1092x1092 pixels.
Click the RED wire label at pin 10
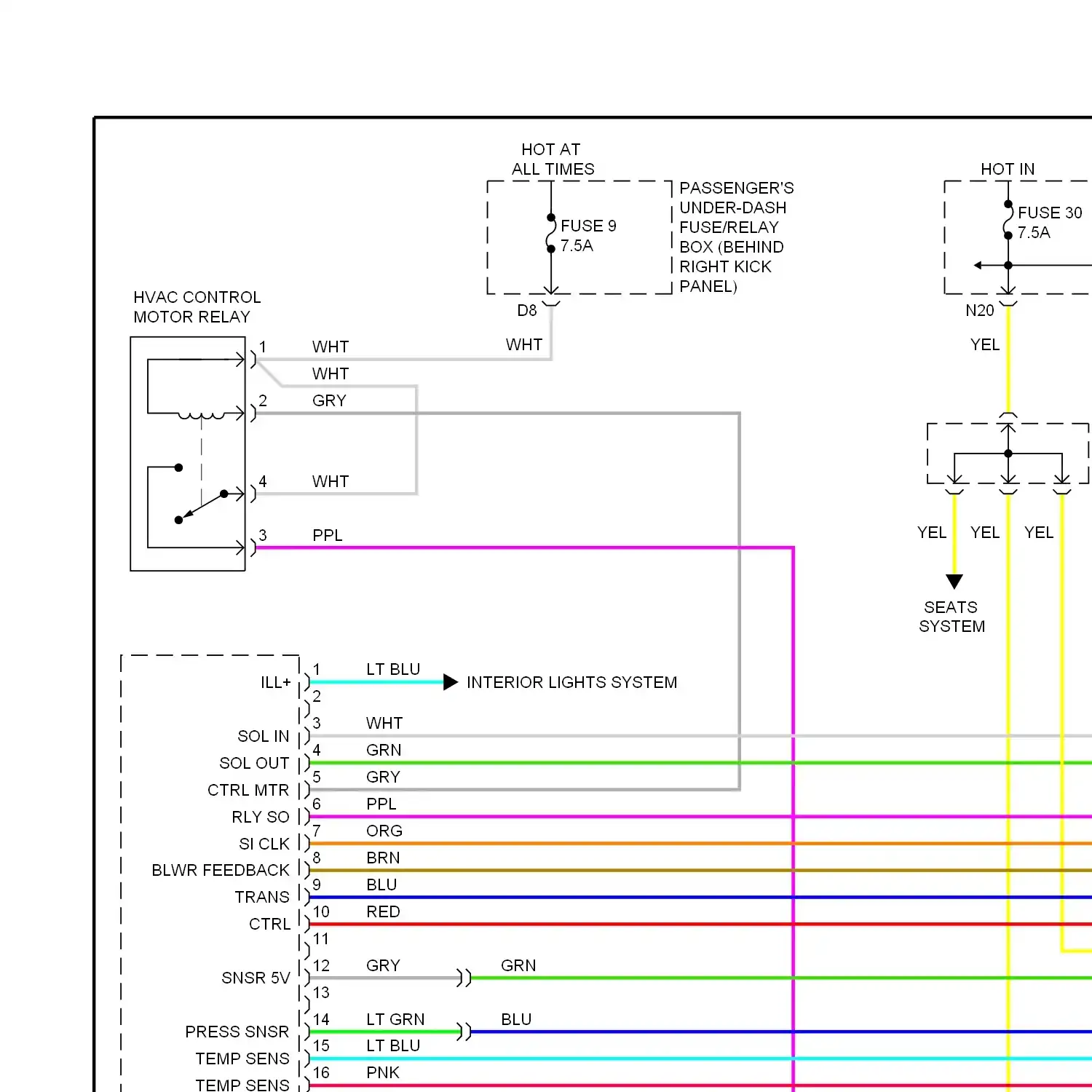coord(383,912)
